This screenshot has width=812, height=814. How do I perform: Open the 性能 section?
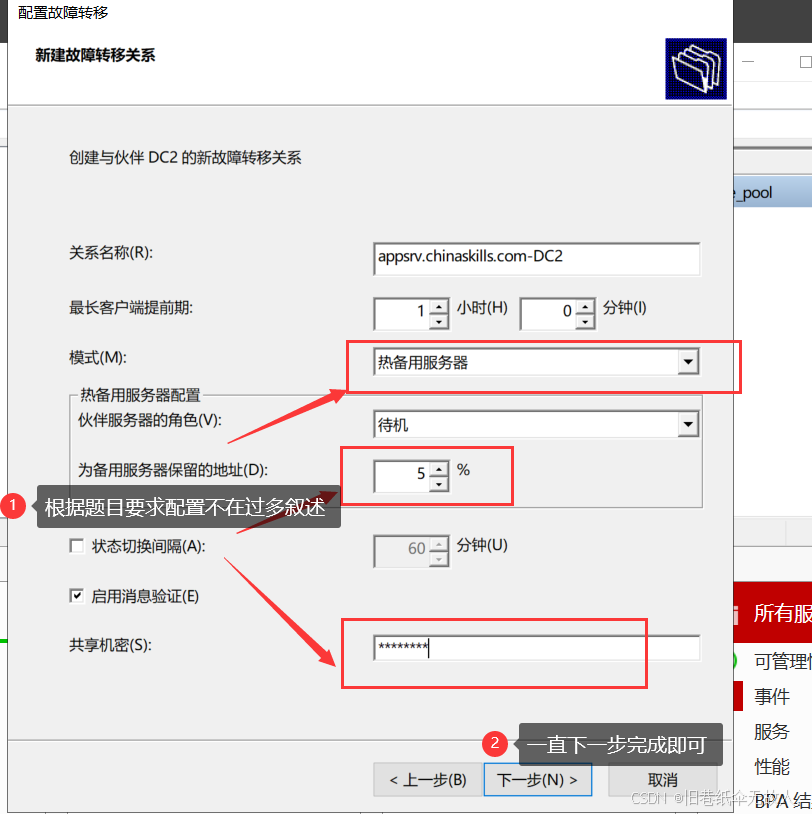pyautogui.click(x=770, y=766)
